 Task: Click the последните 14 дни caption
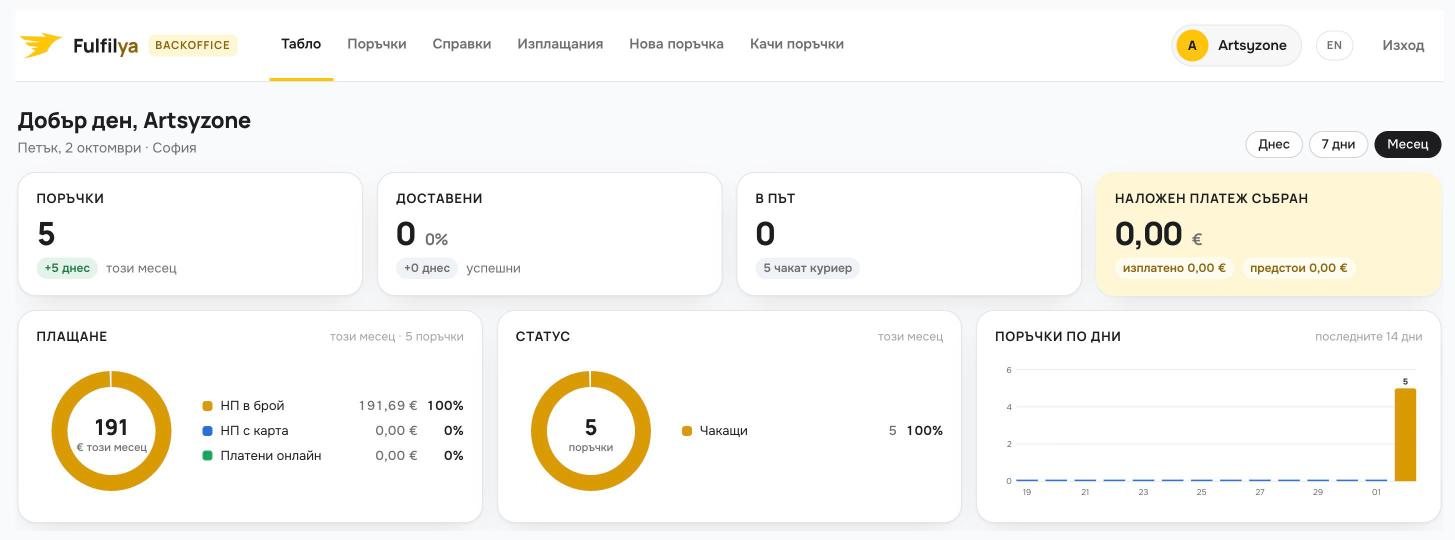point(1368,337)
